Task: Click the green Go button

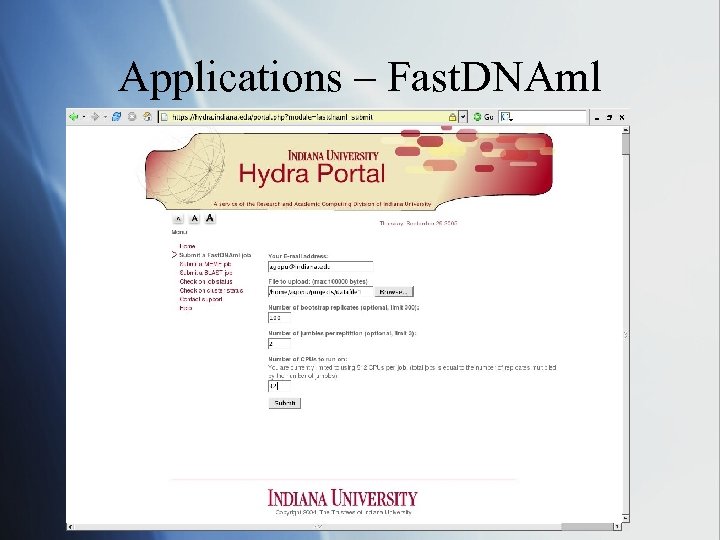Action: click(483, 117)
